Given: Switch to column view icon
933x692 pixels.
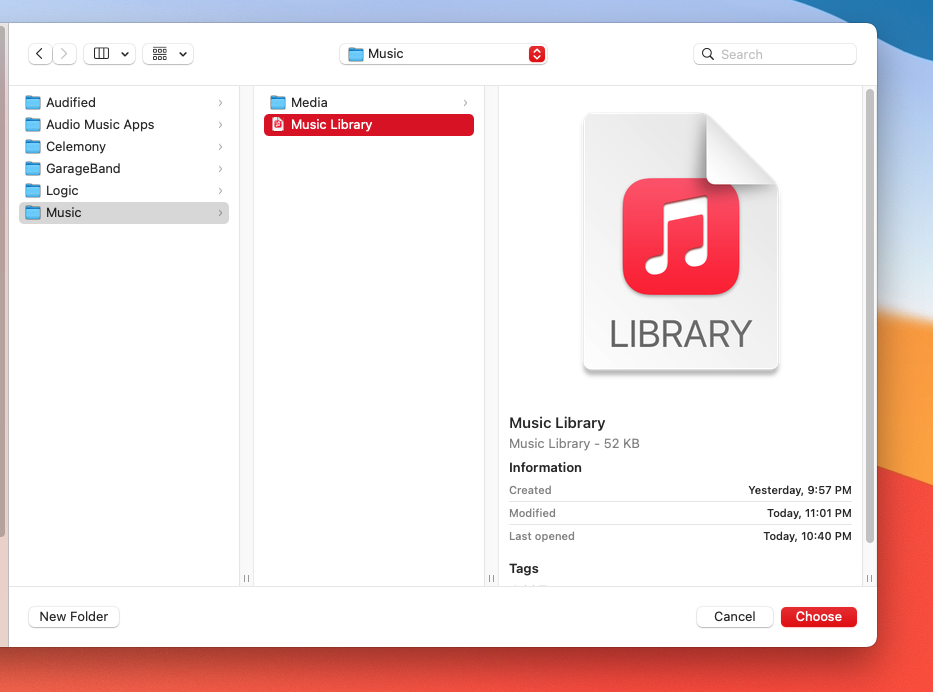Looking at the screenshot, I should (102, 54).
